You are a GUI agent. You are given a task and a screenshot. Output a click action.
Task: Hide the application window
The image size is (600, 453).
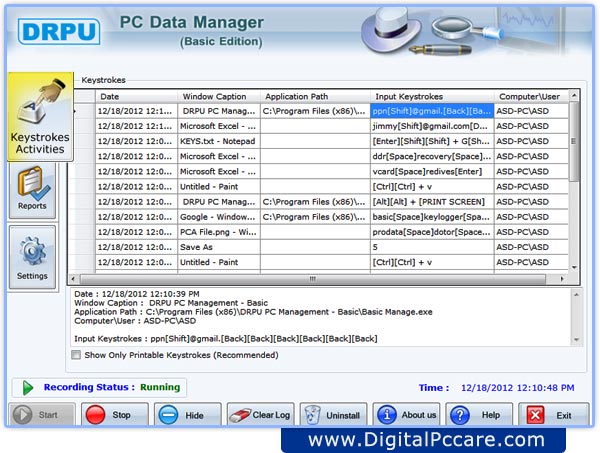(188, 415)
